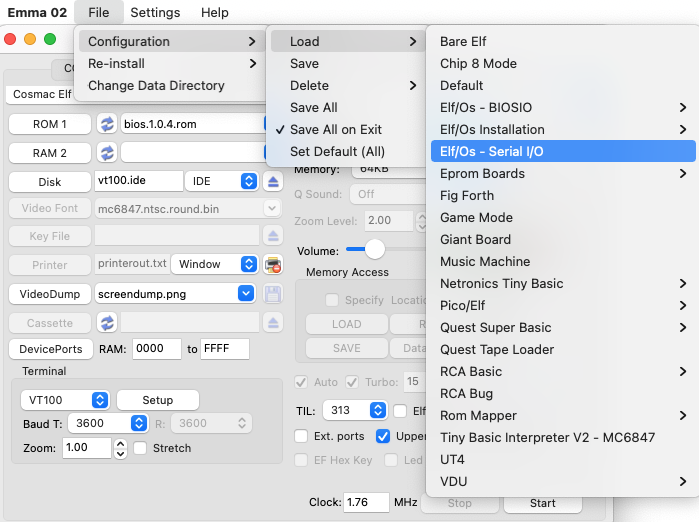Image resolution: width=699 pixels, height=522 pixels.
Task: Click the Clock 1.76 MHz field
Action: click(366, 502)
